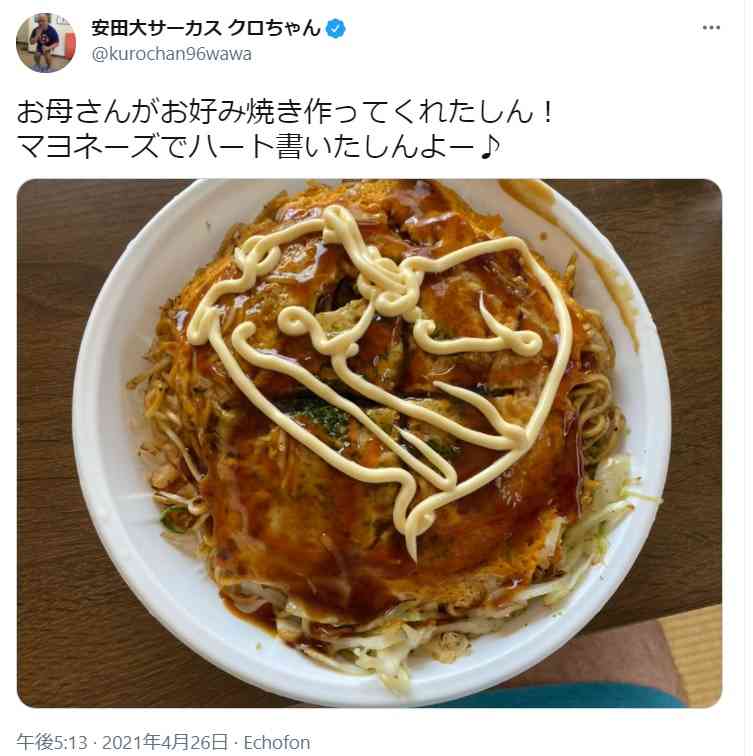The image size is (753, 756).
Task: Open the @kurochan96wawa handle link
Action: 172,54
